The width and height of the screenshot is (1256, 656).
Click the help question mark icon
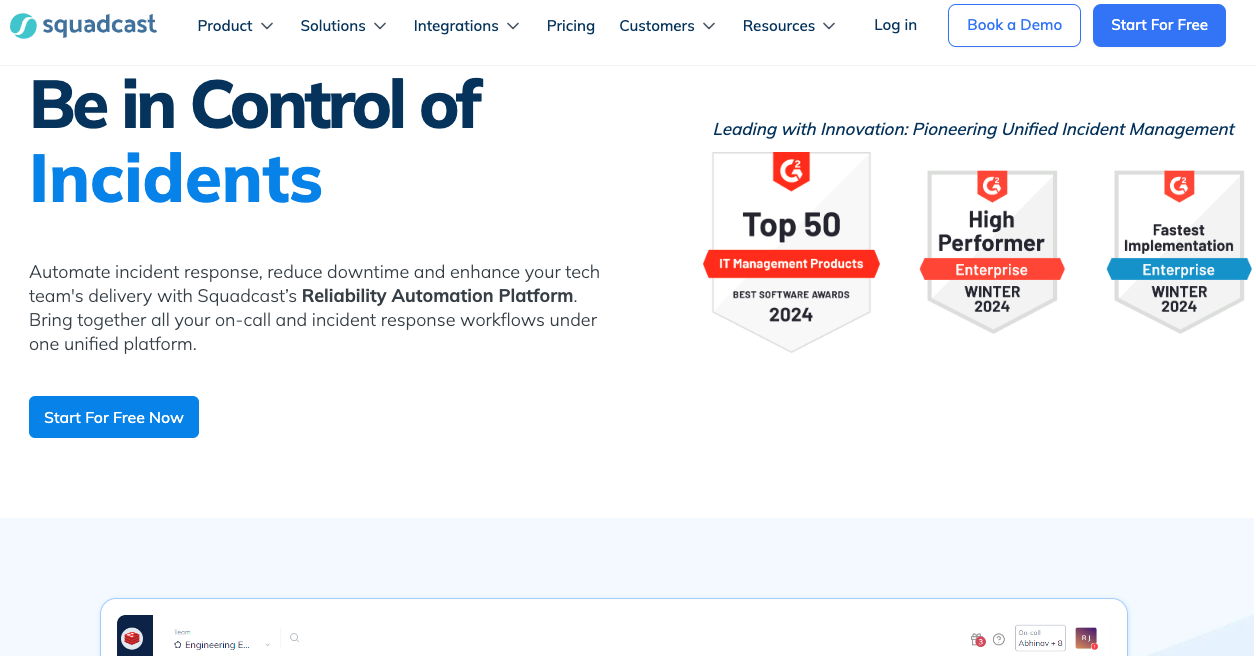(998, 639)
